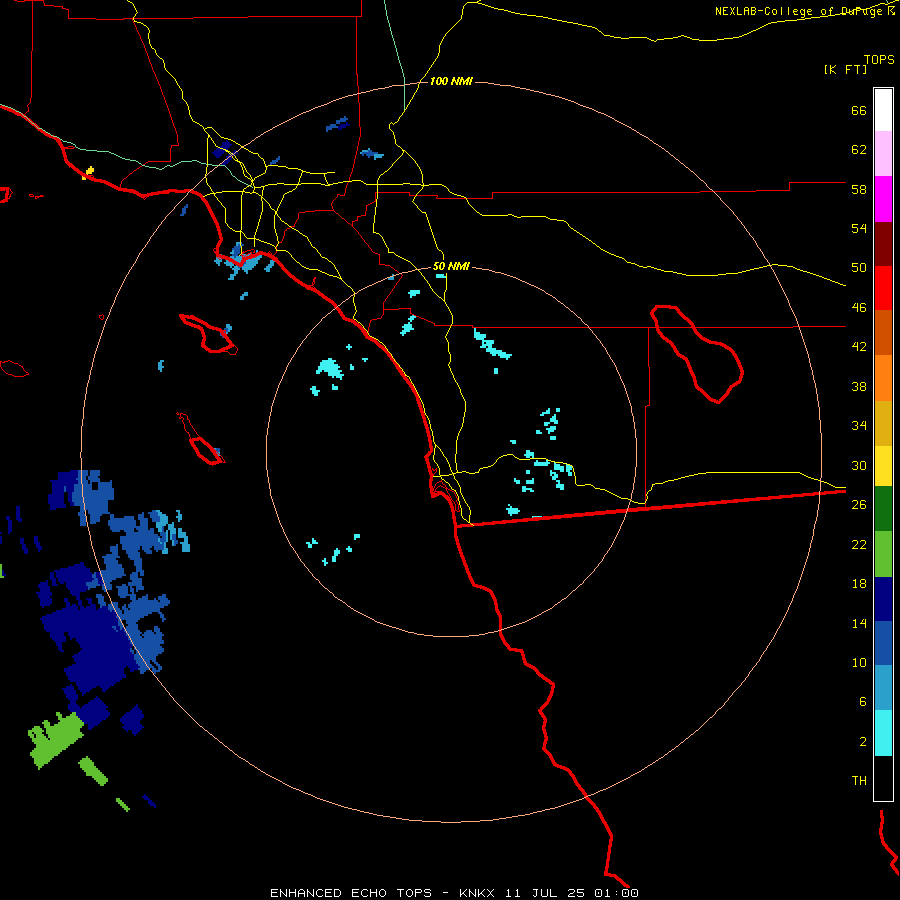Click the black threshold legend swatch

(883, 778)
